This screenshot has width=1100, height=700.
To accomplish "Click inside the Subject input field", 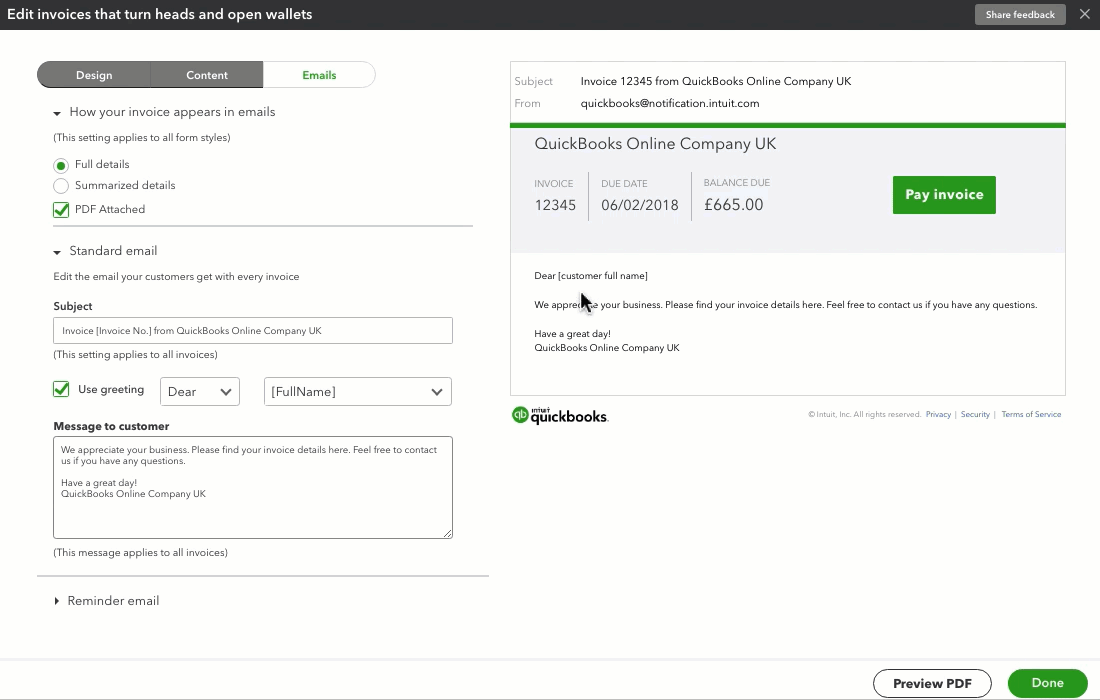I will click(x=252, y=330).
